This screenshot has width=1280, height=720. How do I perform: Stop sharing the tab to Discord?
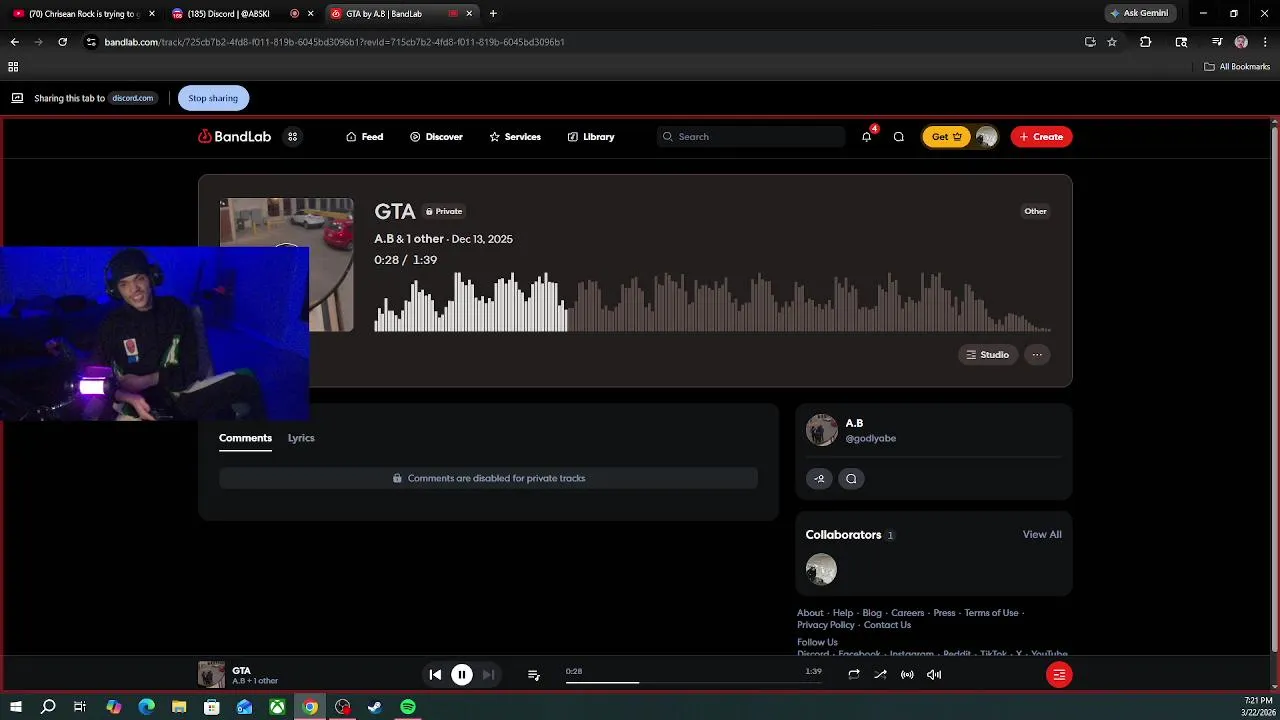click(213, 98)
